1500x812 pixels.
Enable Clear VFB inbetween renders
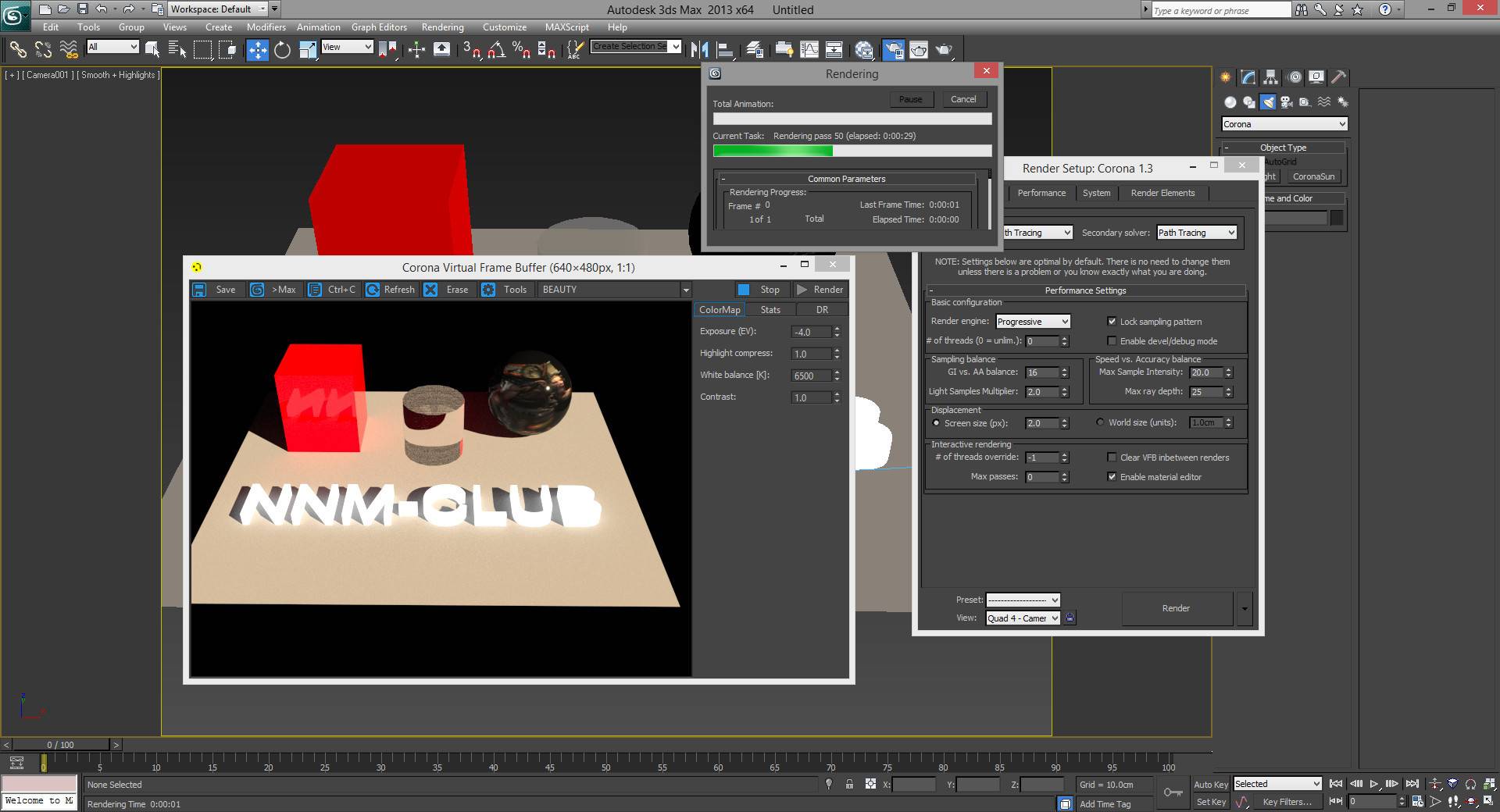[x=1112, y=458]
